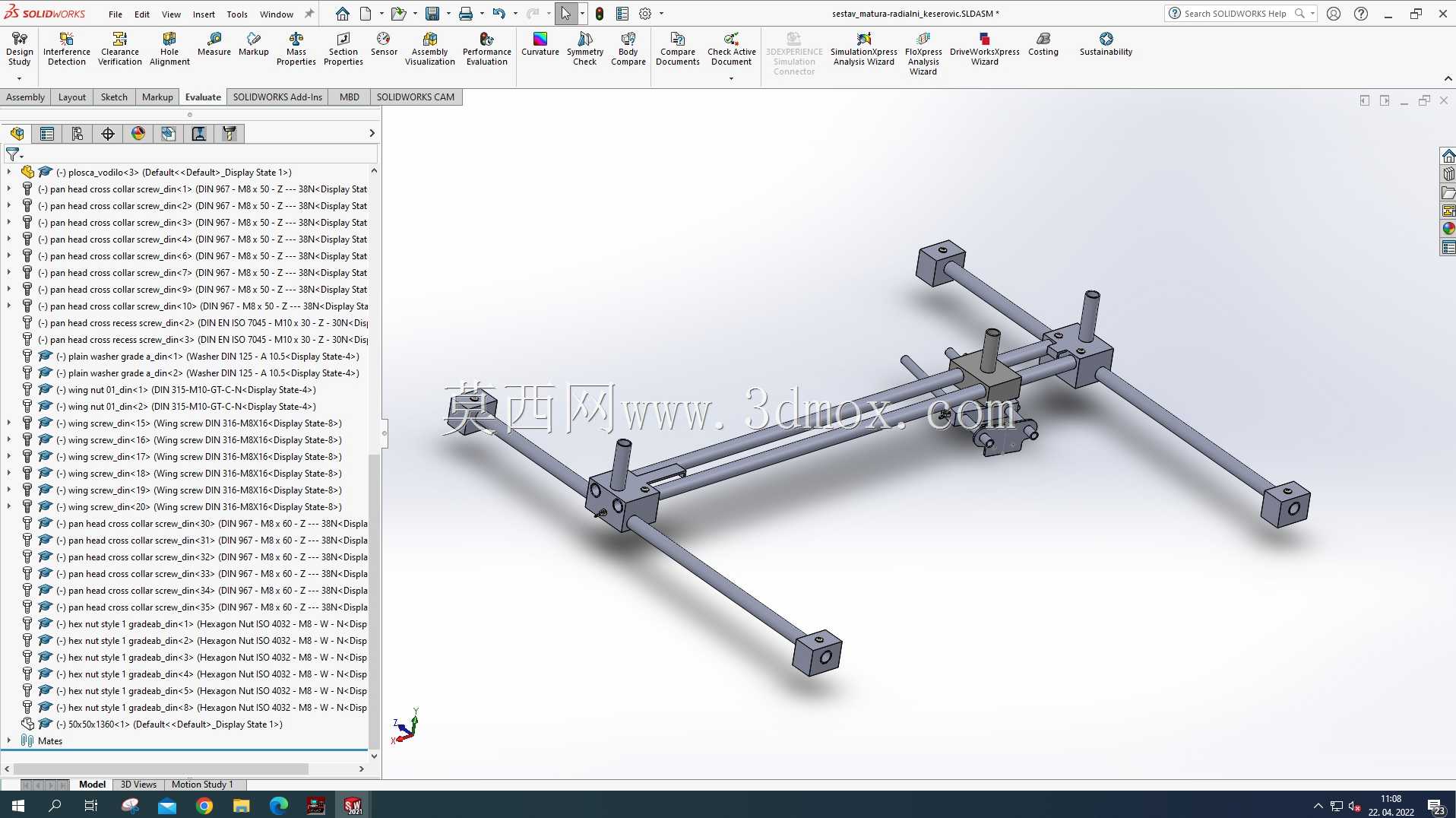Expand plosca_vodilo<3> tree item
Image resolution: width=1456 pixels, height=818 pixels.
click(x=9, y=173)
